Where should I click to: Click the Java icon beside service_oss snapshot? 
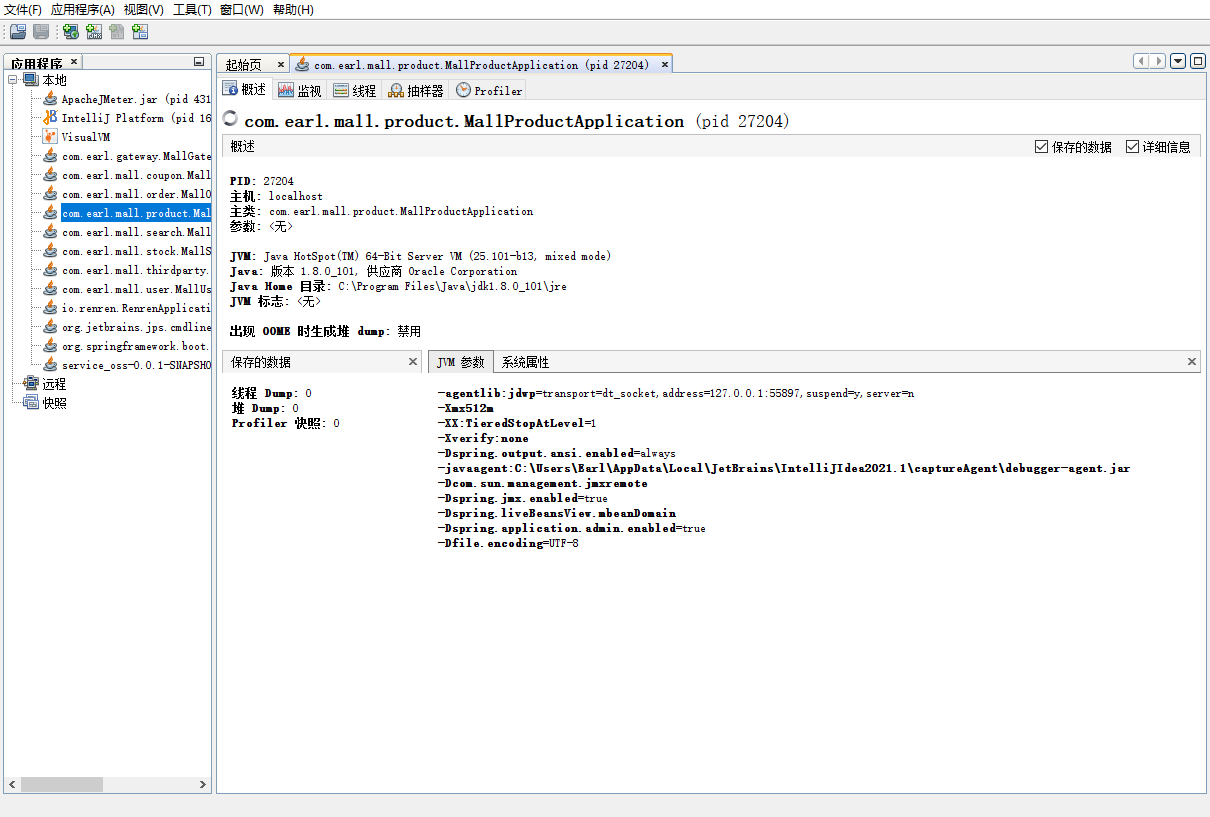point(50,365)
